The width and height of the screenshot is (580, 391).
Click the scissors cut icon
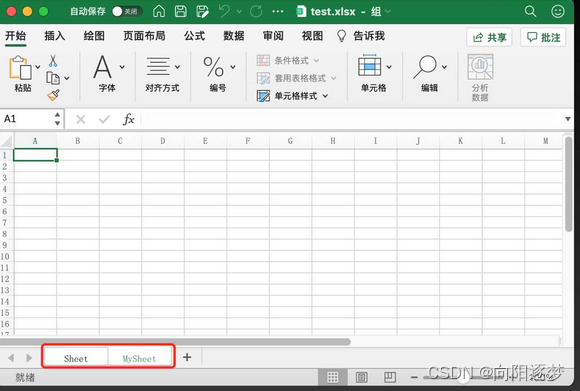[x=53, y=61]
